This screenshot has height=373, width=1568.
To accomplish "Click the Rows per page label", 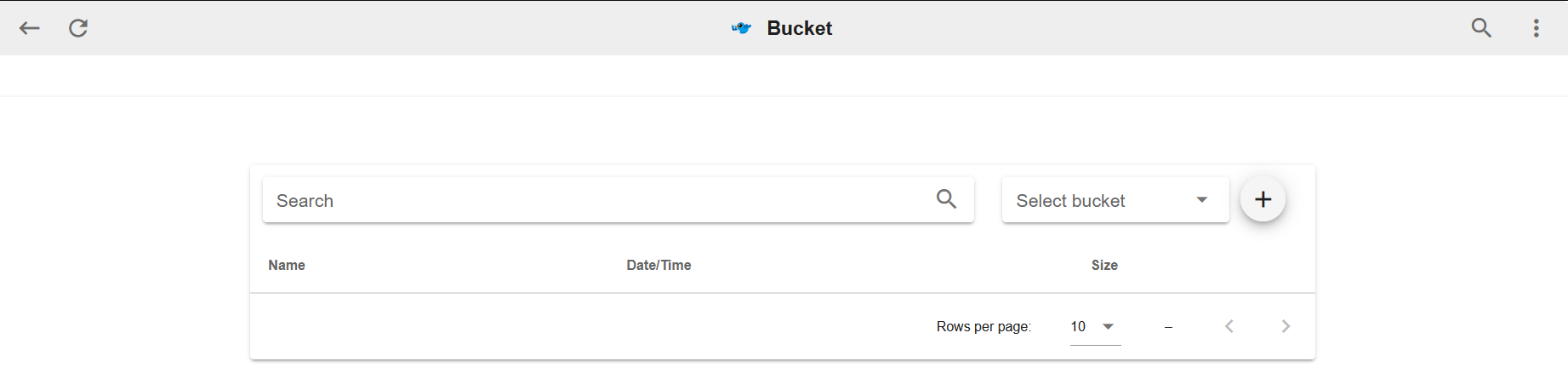I will 984,326.
